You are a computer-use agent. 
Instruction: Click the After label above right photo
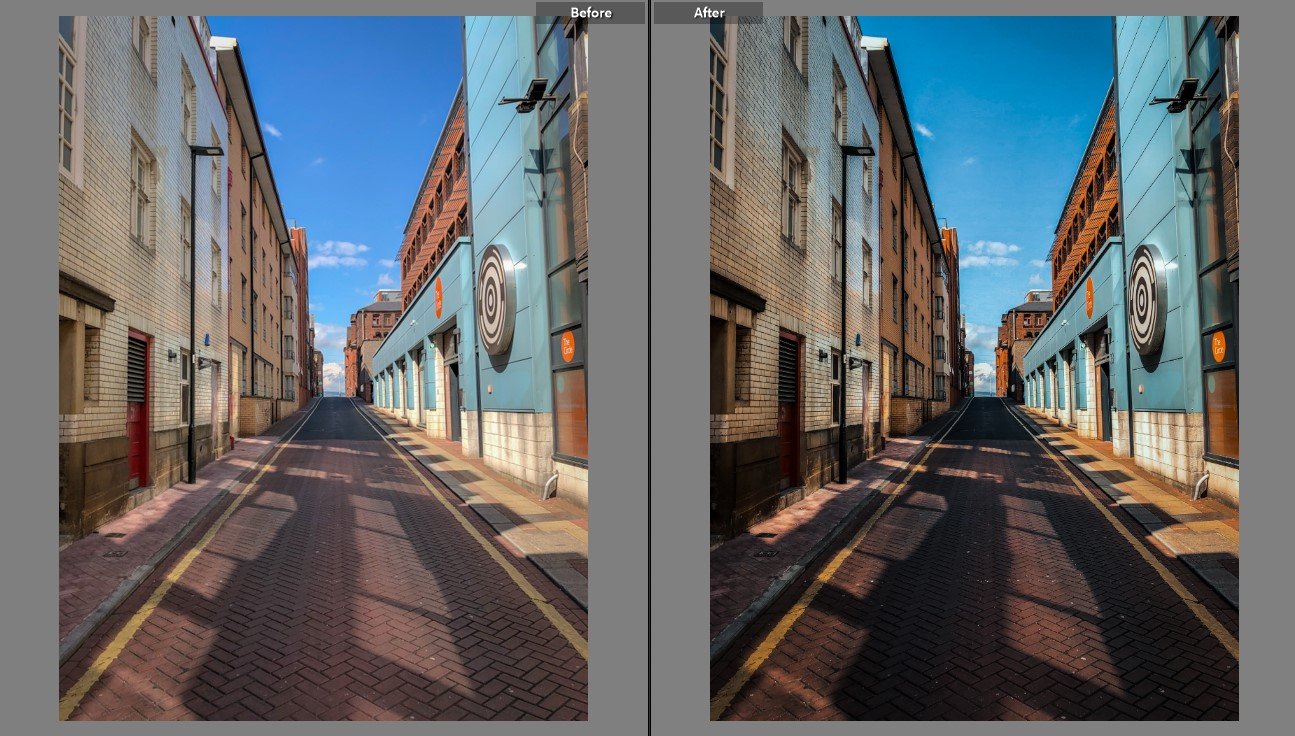709,13
